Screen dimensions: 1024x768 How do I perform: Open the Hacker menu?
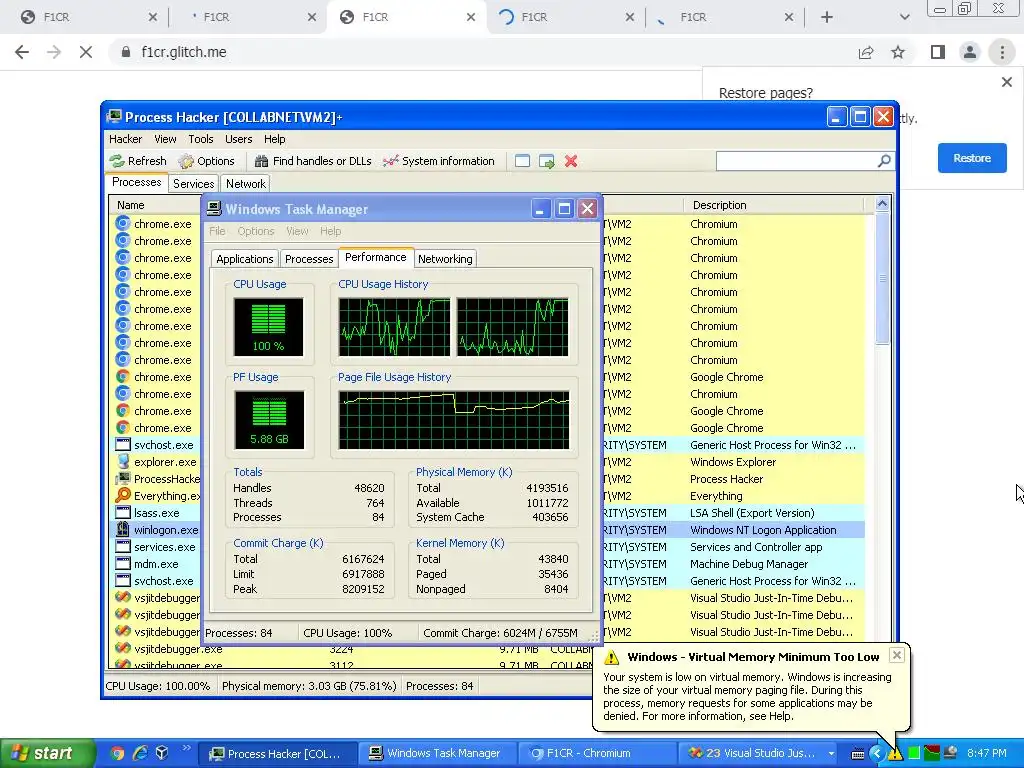125,139
